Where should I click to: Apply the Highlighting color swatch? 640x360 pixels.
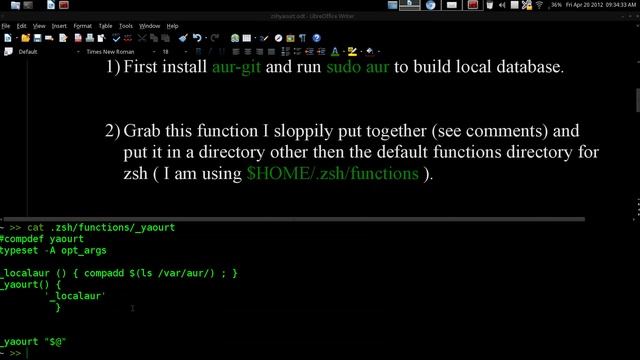[x=352, y=51]
